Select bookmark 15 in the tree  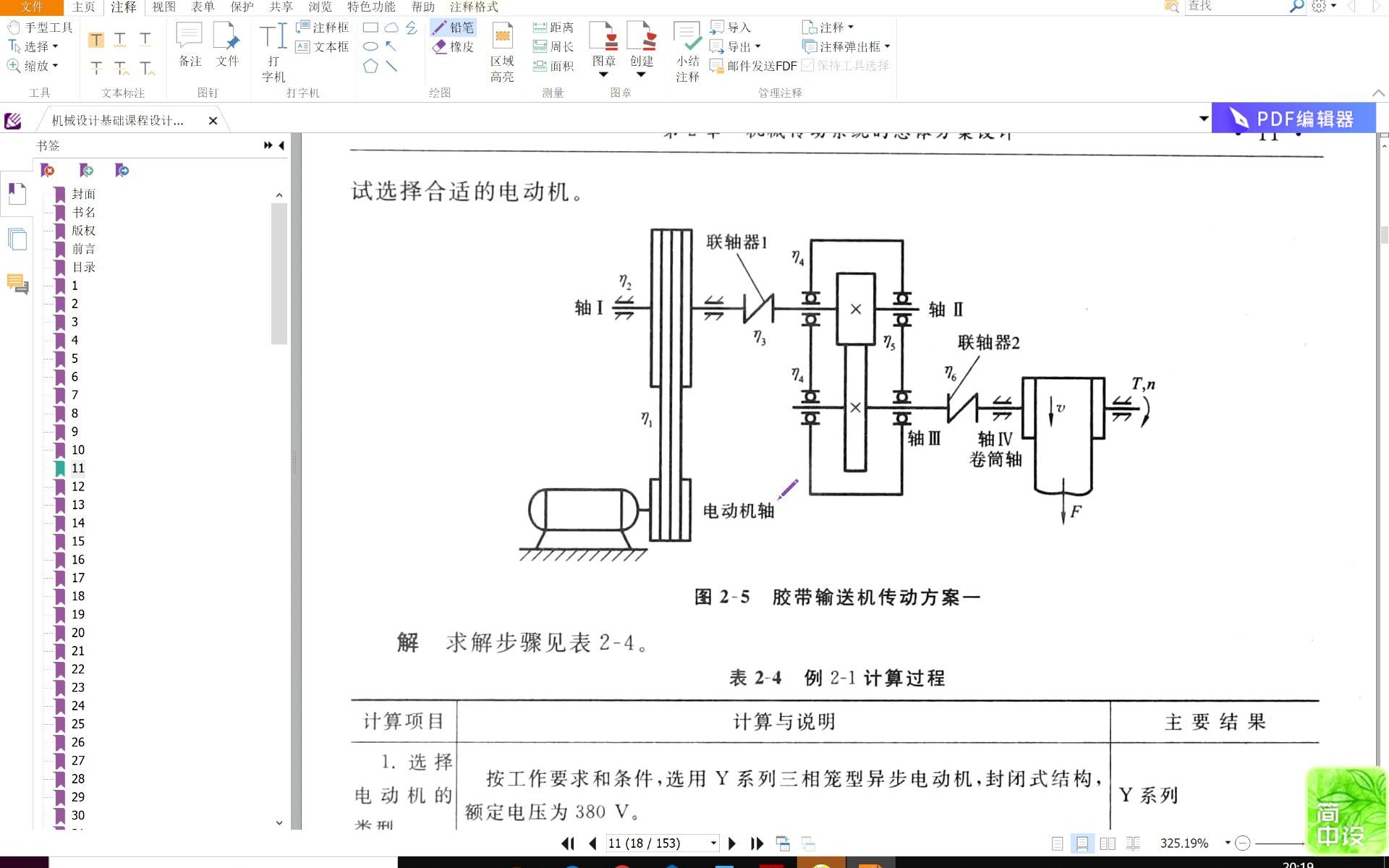tap(78, 541)
